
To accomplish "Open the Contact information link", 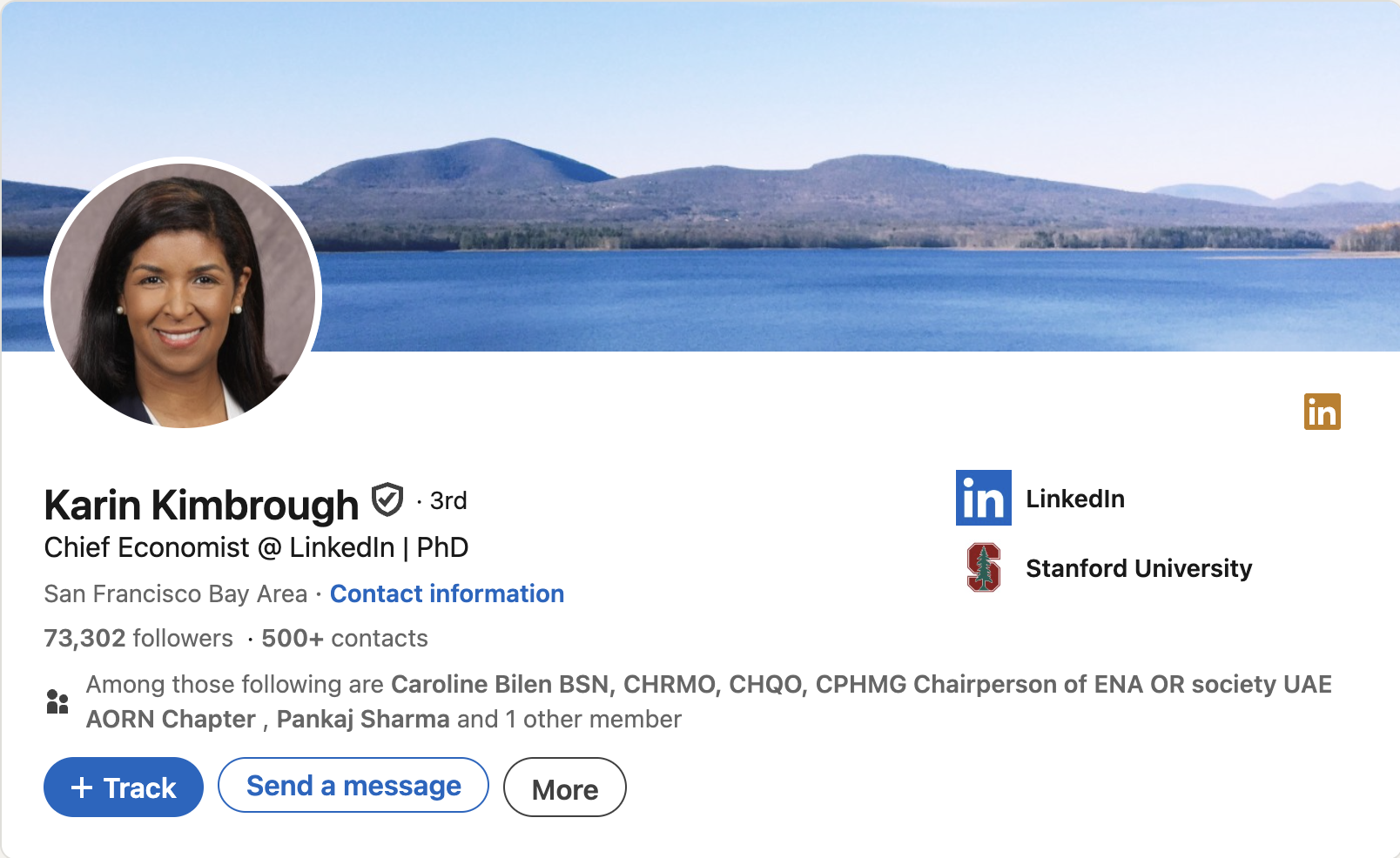I will pyautogui.click(x=447, y=593).
